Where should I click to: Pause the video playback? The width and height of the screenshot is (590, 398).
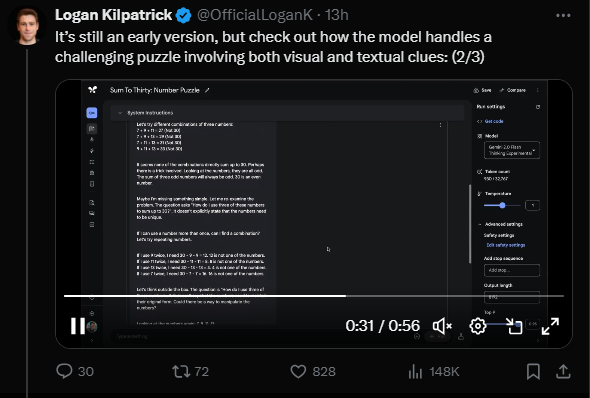[x=78, y=326]
